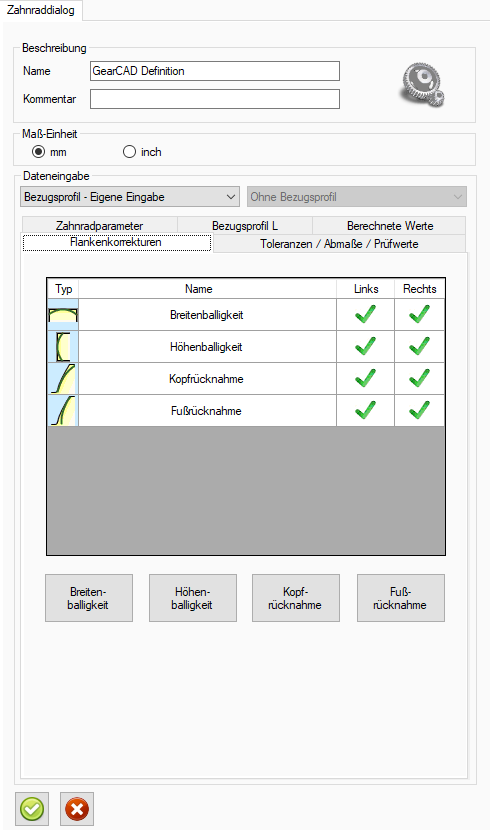Confirm dialog with green checkmark icon
Screen dimensions: 490x830
pos(32,809)
